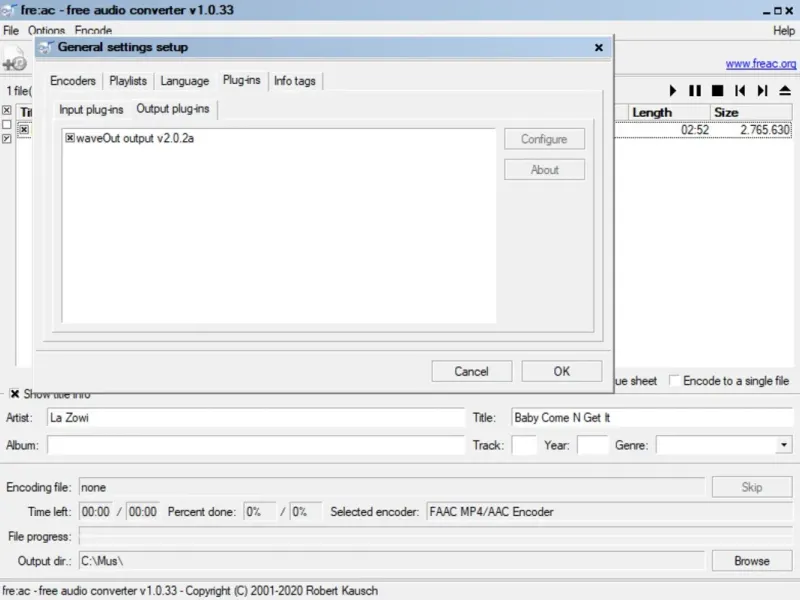Start playback with the Play button

[x=672, y=91]
